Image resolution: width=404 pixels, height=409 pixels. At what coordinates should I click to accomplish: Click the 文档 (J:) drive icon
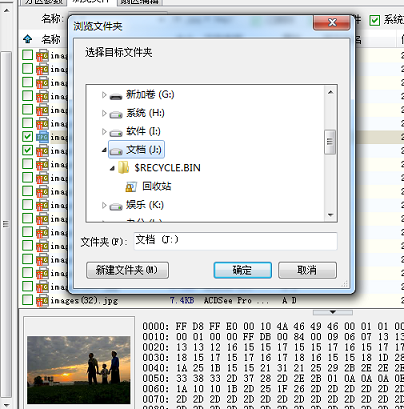tap(116, 151)
